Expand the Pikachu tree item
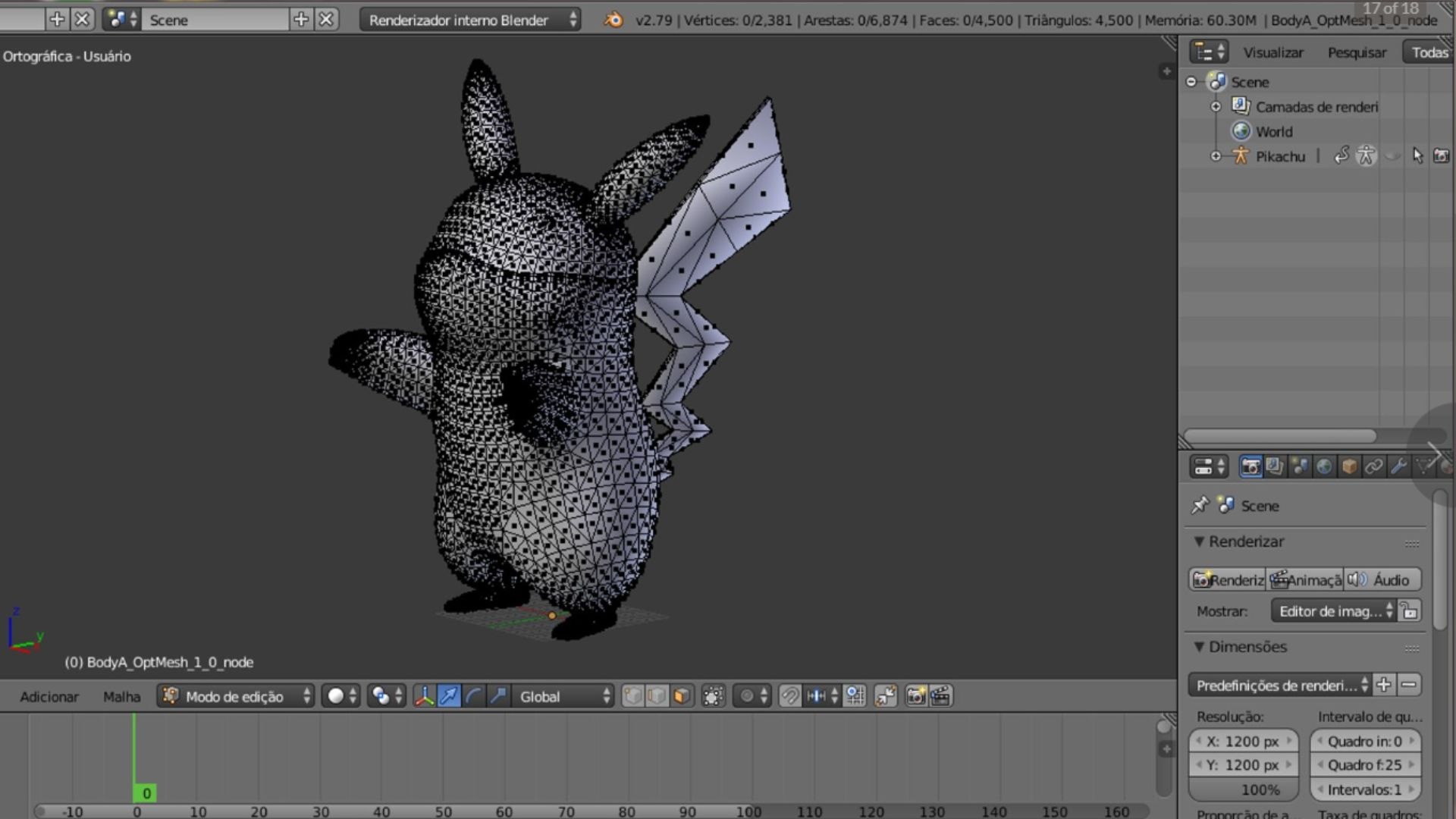The width and height of the screenshot is (1456, 819). coord(1216,156)
